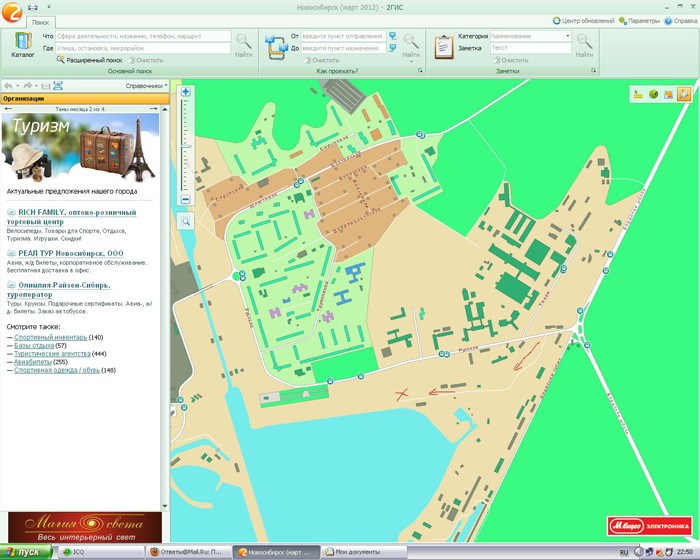Switch to the Поиск tab
Screen dimensions: 700x560
(41, 21)
